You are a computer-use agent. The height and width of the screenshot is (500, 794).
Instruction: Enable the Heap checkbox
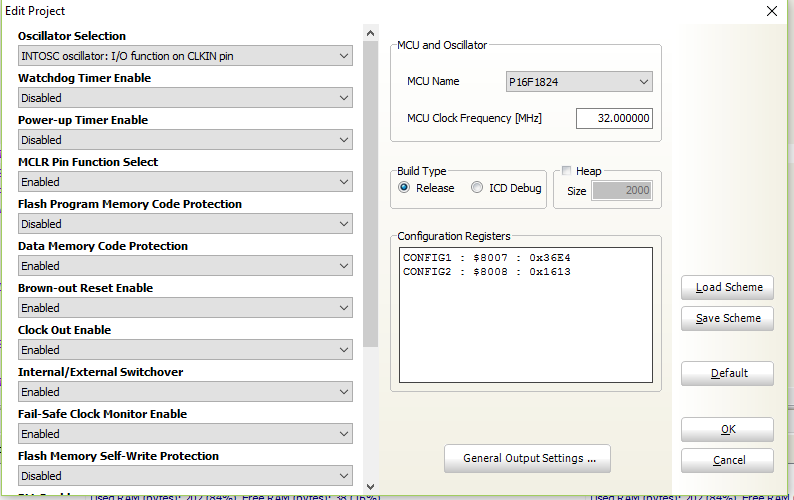tap(567, 171)
